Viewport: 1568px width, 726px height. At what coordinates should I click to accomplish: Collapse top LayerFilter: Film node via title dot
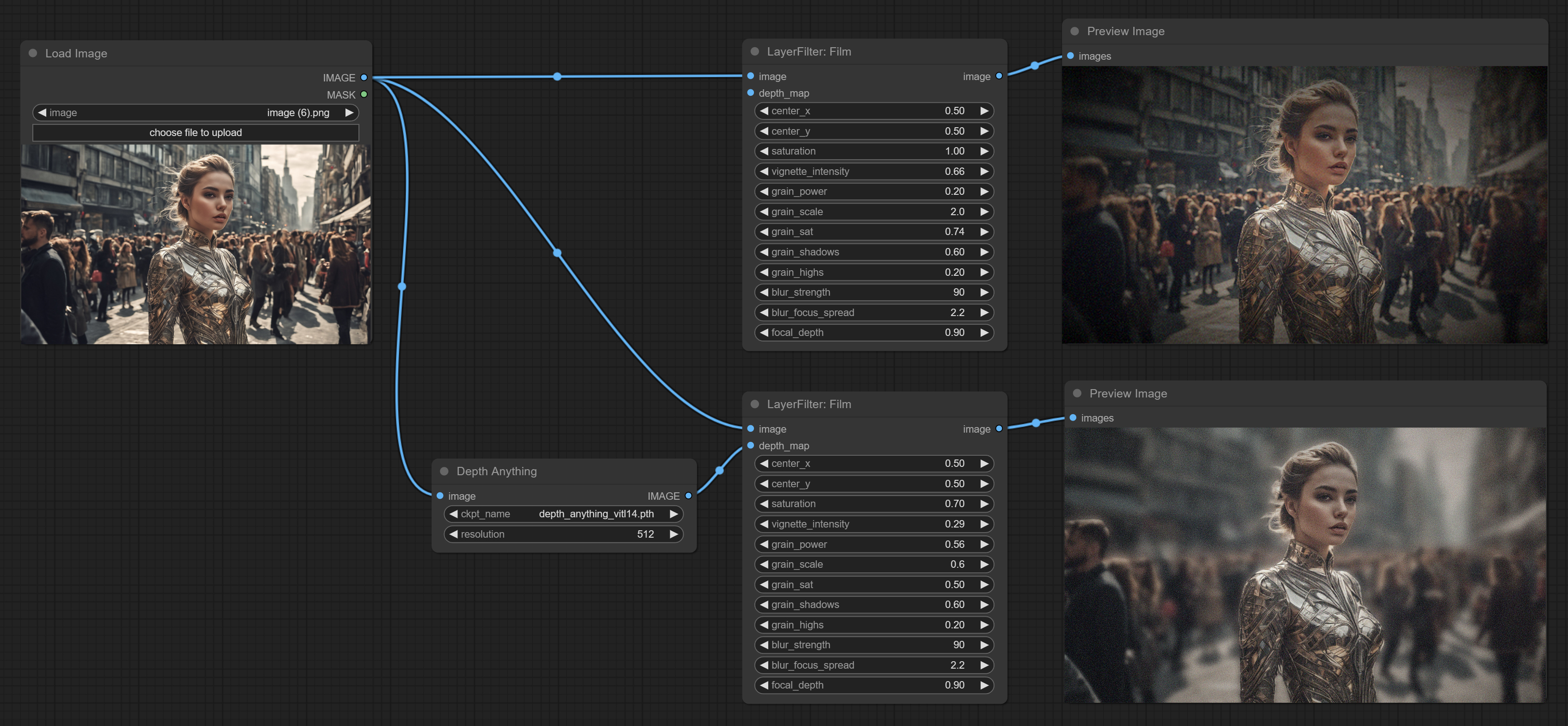click(x=755, y=51)
